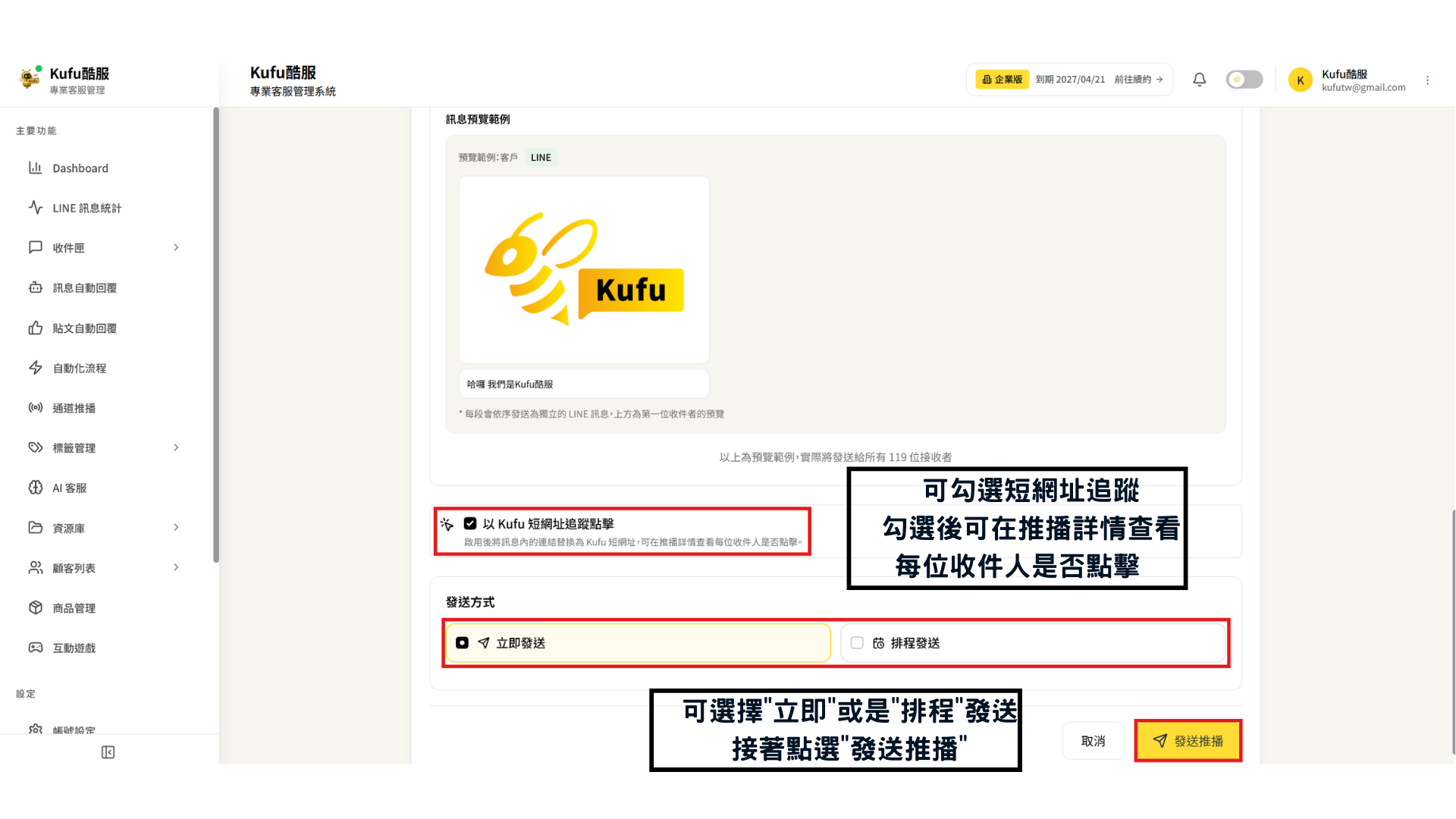The image size is (1456, 819).
Task: Click the 資源庫 folder icon
Action: click(35, 528)
